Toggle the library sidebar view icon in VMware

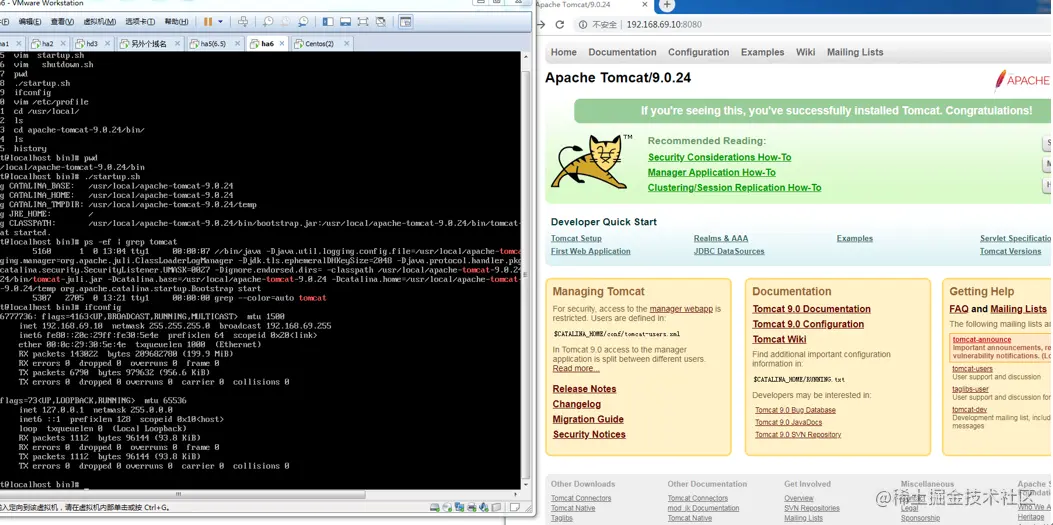(328, 21)
